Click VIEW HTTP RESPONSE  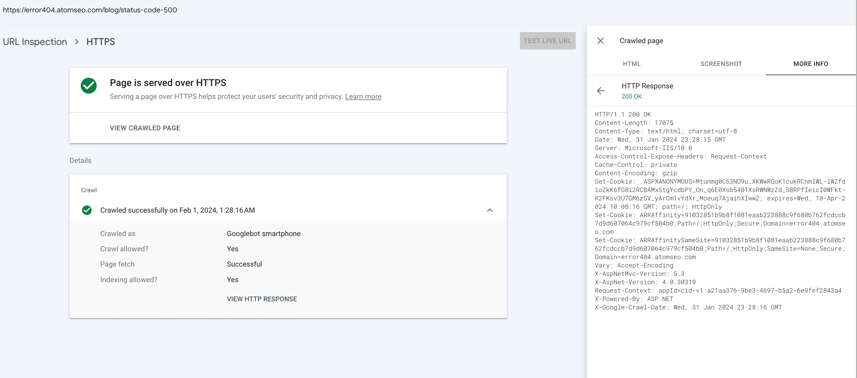[262, 299]
